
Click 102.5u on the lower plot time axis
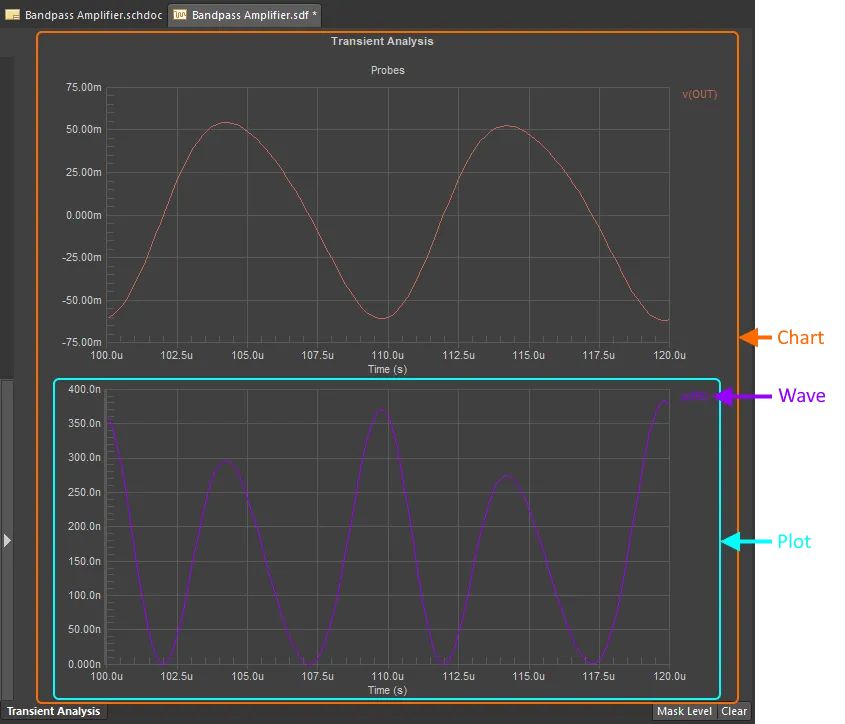(177, 676)
